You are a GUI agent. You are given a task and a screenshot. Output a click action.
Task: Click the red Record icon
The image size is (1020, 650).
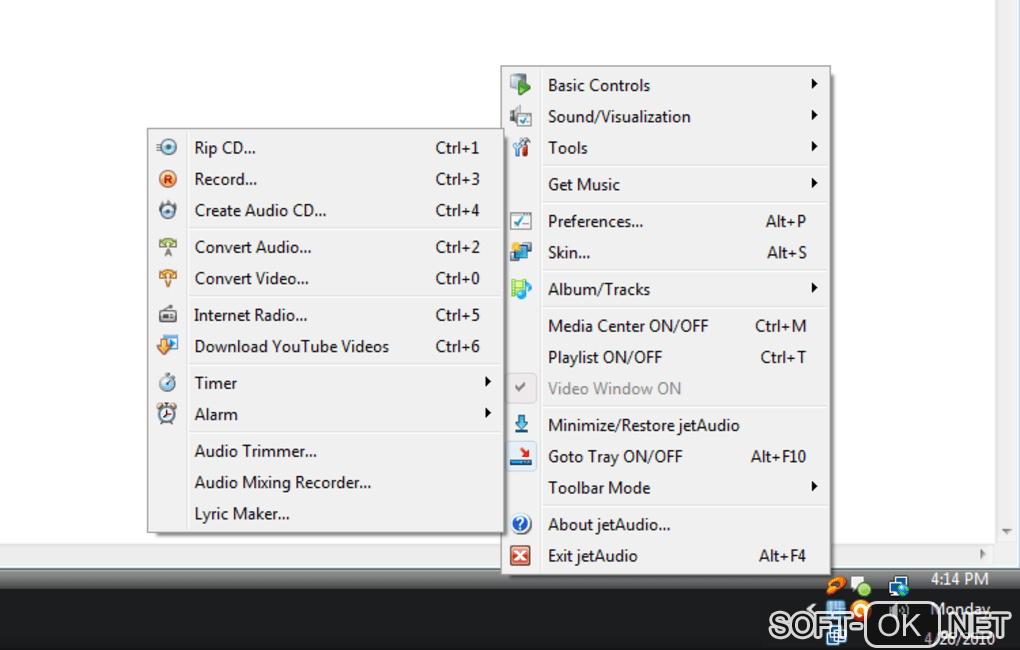167,179
